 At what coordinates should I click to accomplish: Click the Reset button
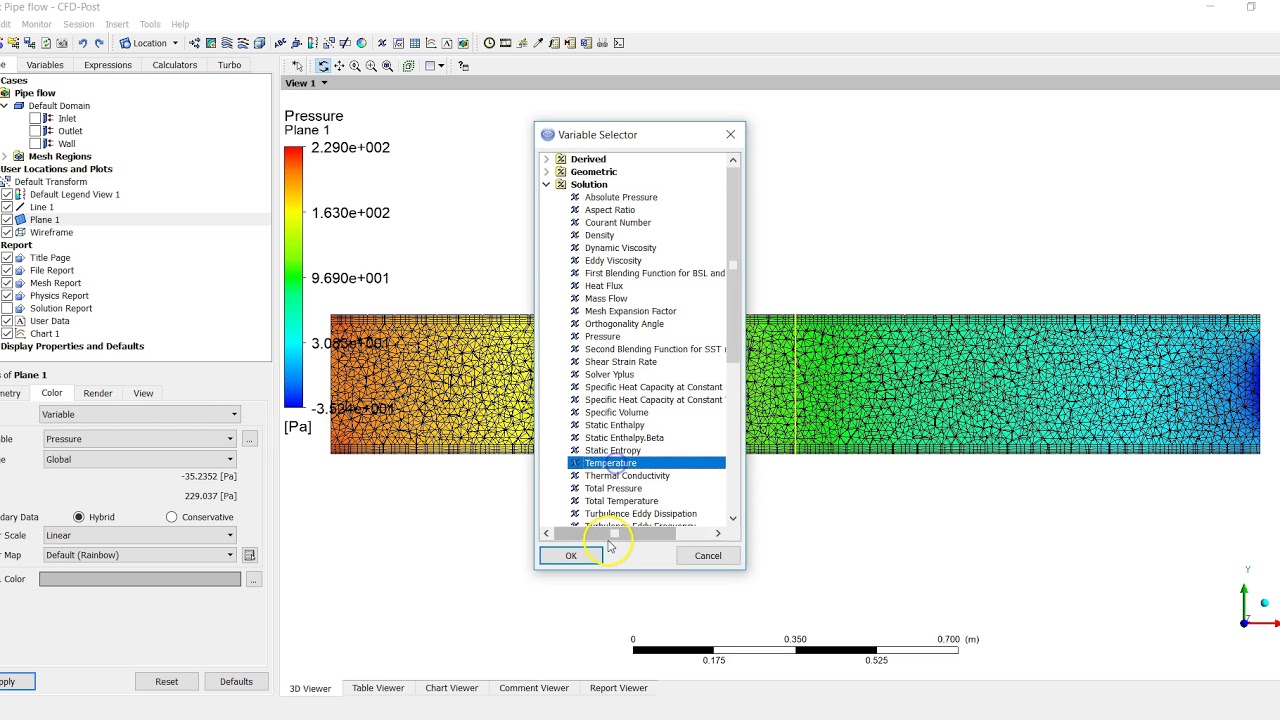coord(167,681)
